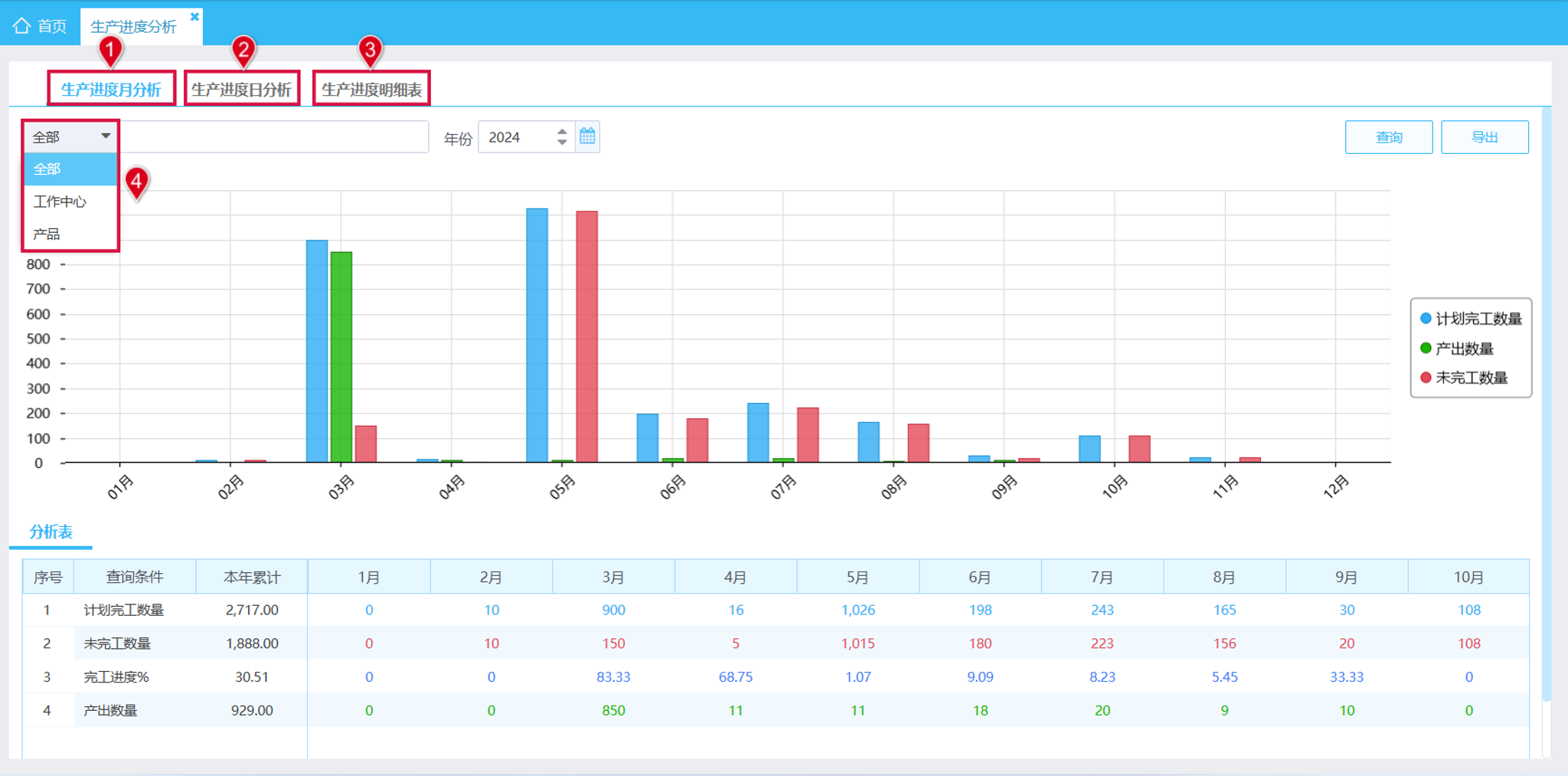1568x776 pixels.
Task: Click the 2,717.00 annual total cell
Action: [x=252, y=611]
